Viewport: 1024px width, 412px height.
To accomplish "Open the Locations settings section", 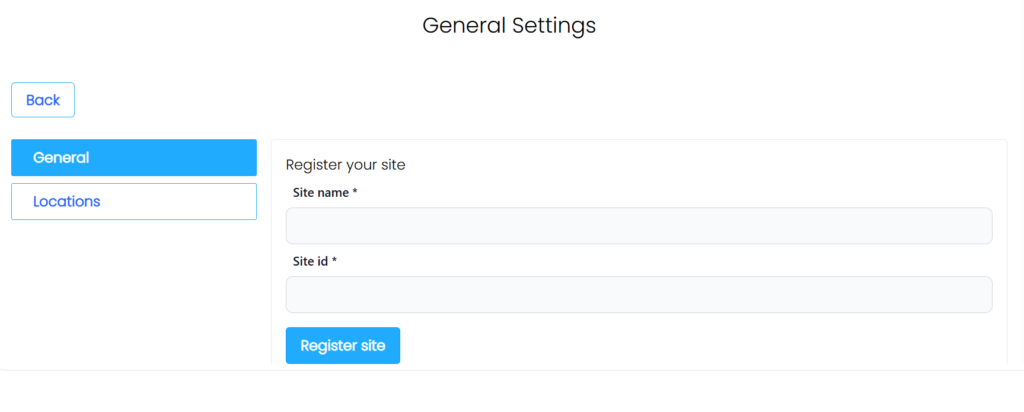I will click(134, 201).
